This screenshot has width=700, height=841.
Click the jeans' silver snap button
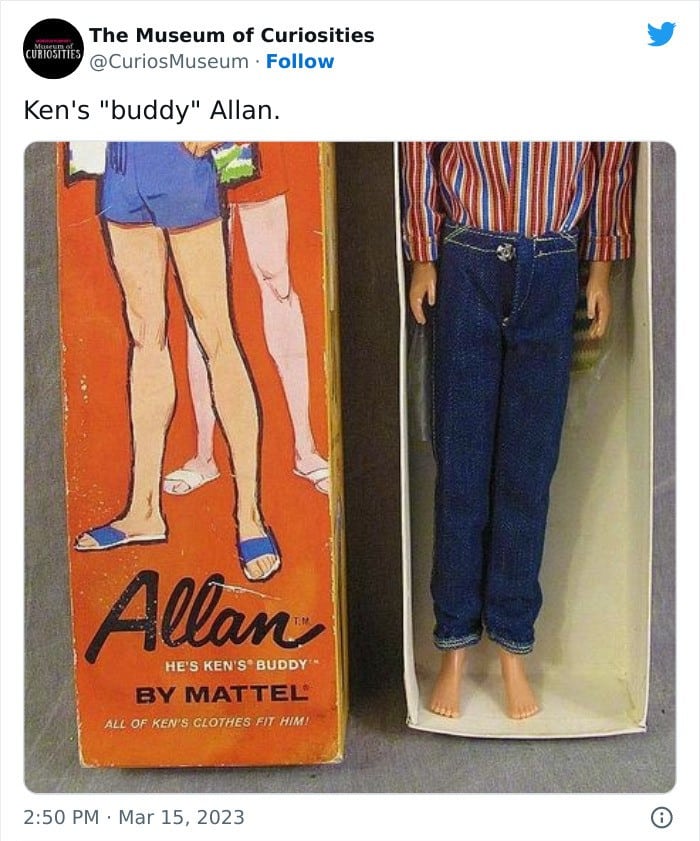(504, 252)
